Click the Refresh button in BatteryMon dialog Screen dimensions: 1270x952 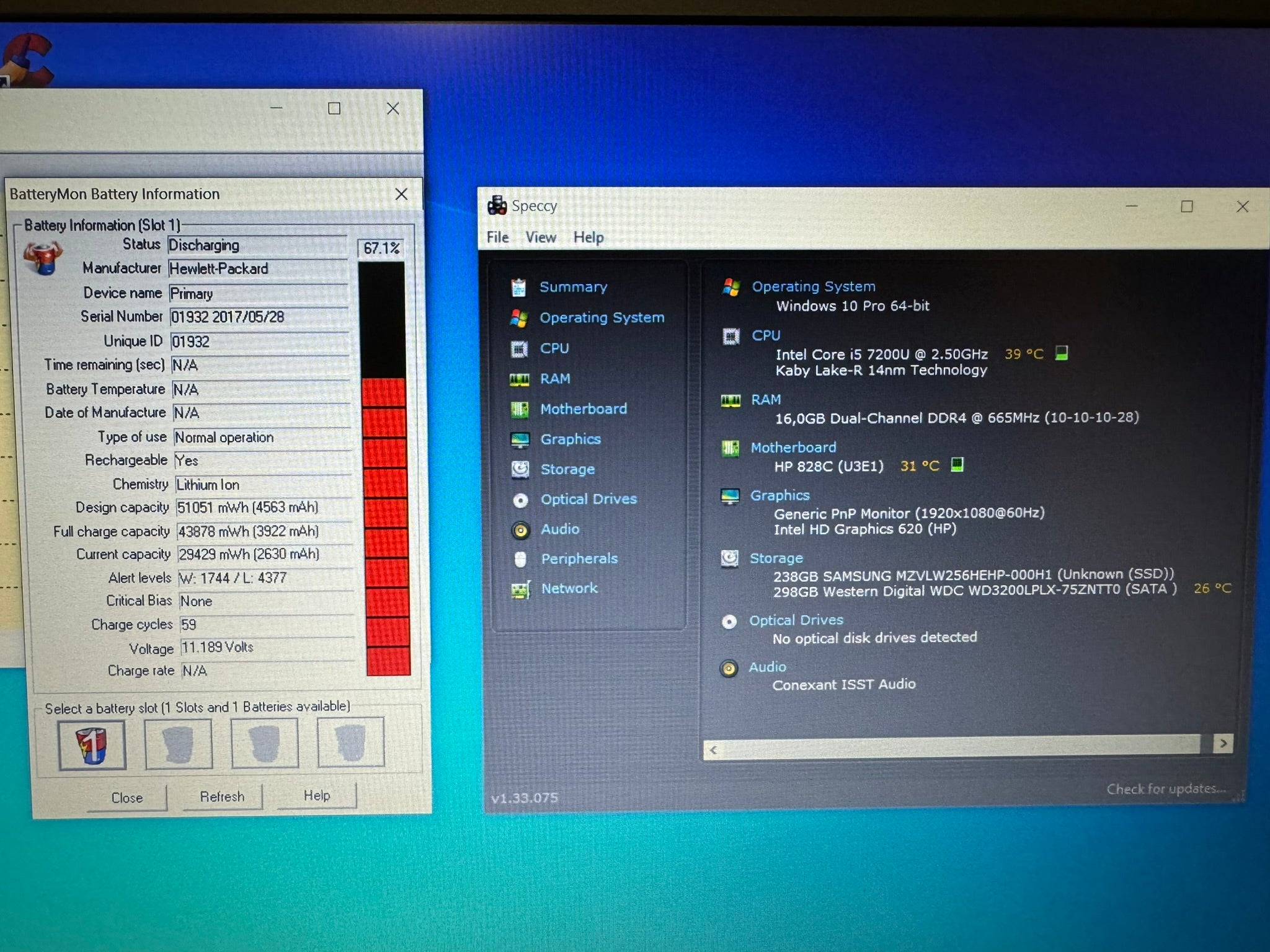(x=222, y=796)
